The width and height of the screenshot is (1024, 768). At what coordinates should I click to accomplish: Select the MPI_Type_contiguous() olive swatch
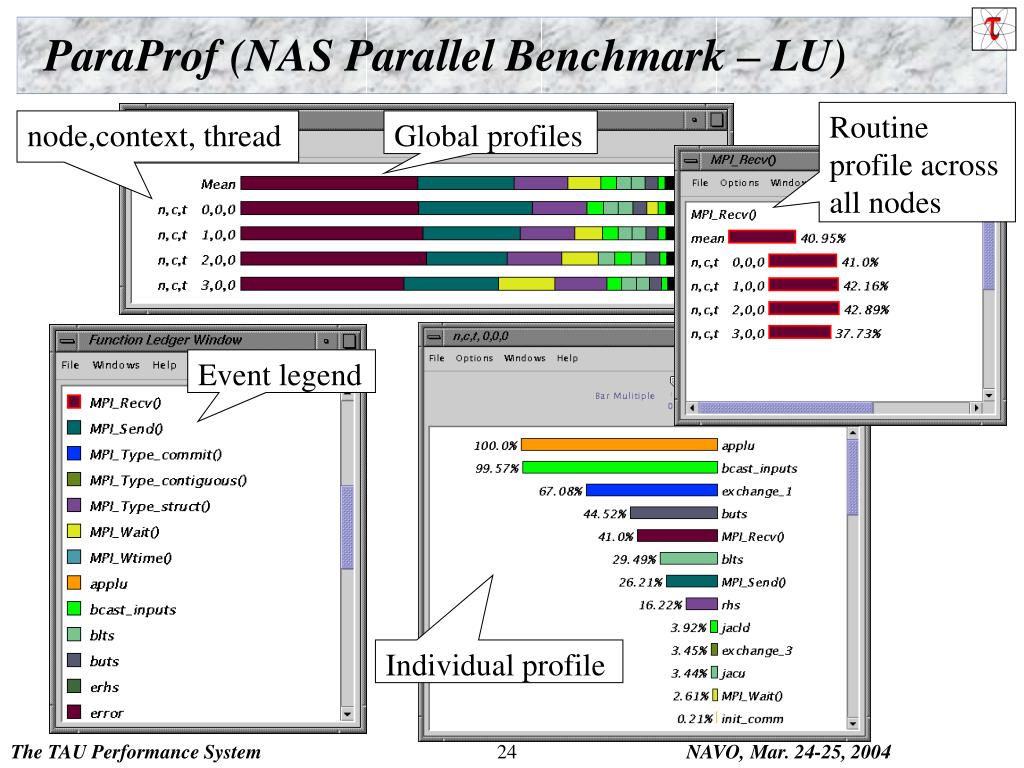tap(74, 479)
